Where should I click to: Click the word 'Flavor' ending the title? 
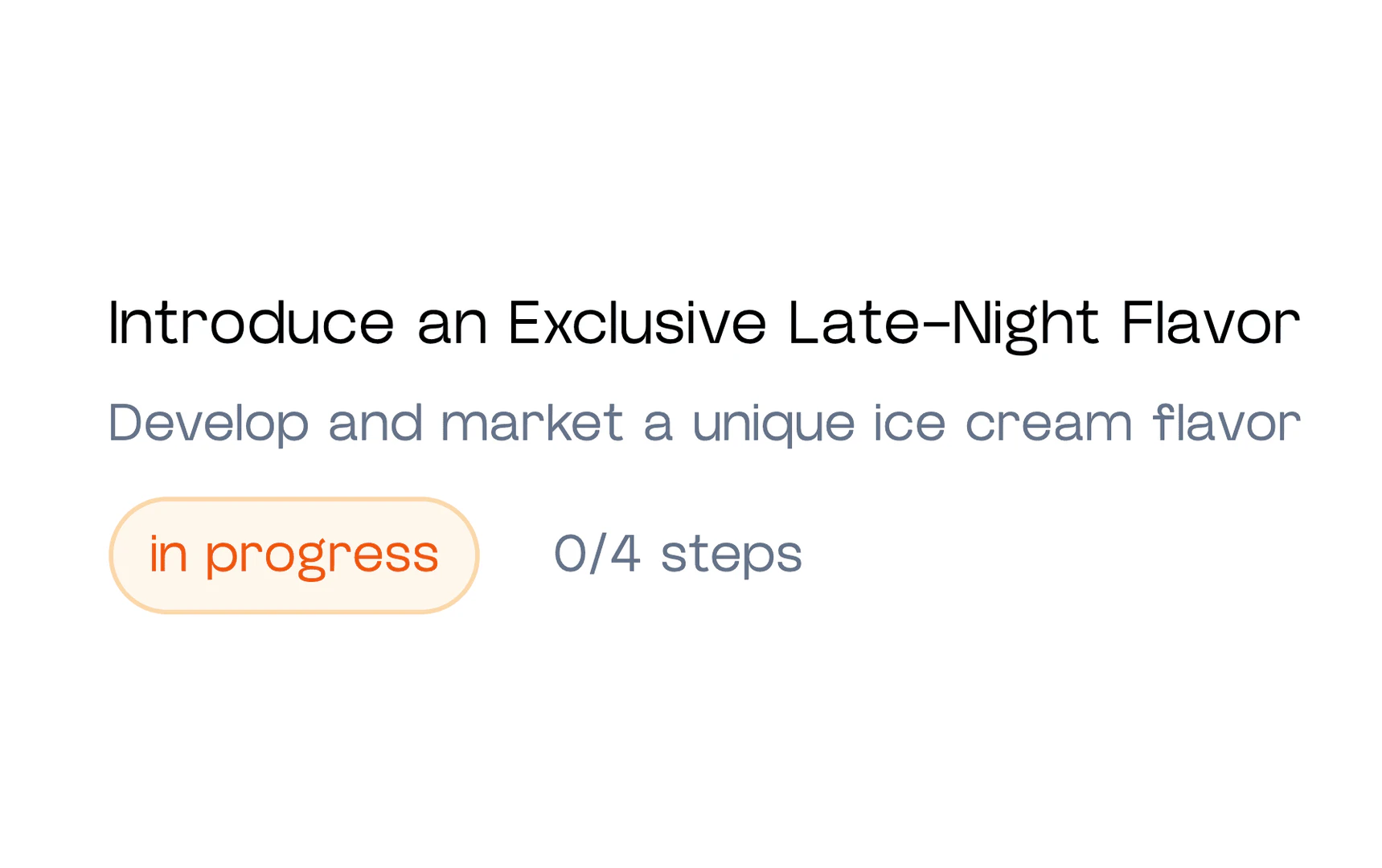tap(1210, 324)
